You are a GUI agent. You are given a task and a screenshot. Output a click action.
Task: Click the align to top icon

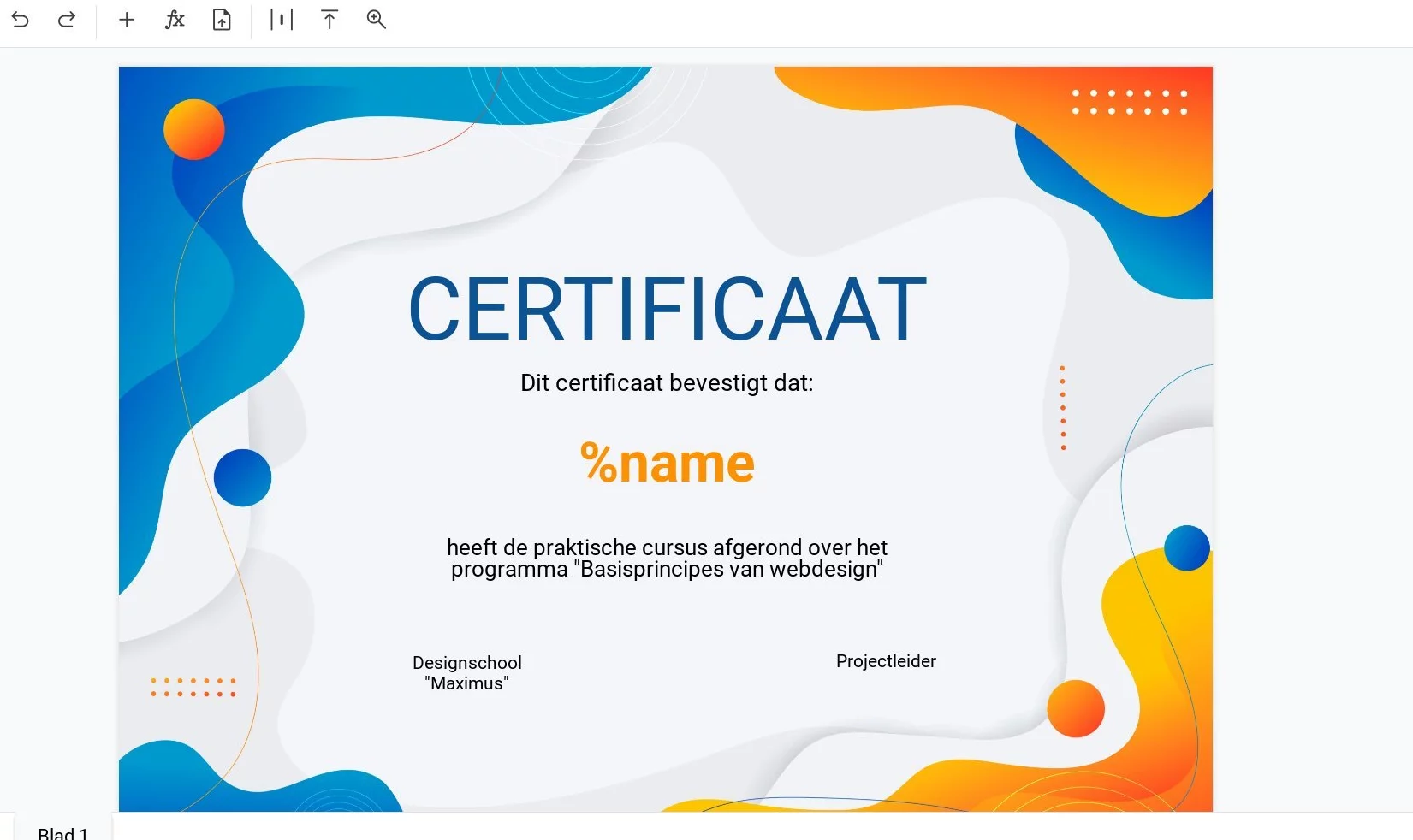(330, 20)
